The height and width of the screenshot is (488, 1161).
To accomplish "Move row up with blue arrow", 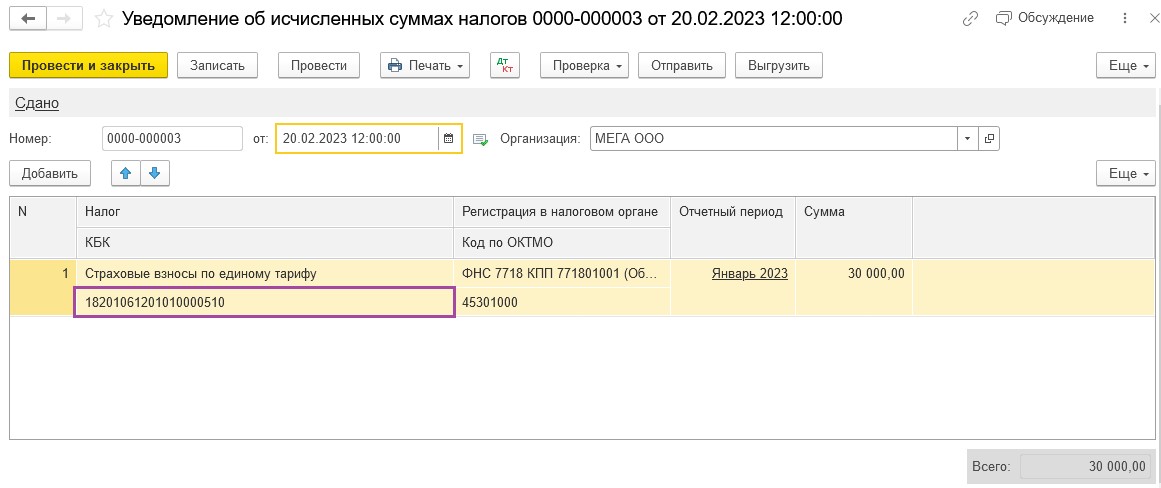I will [126, 173].
